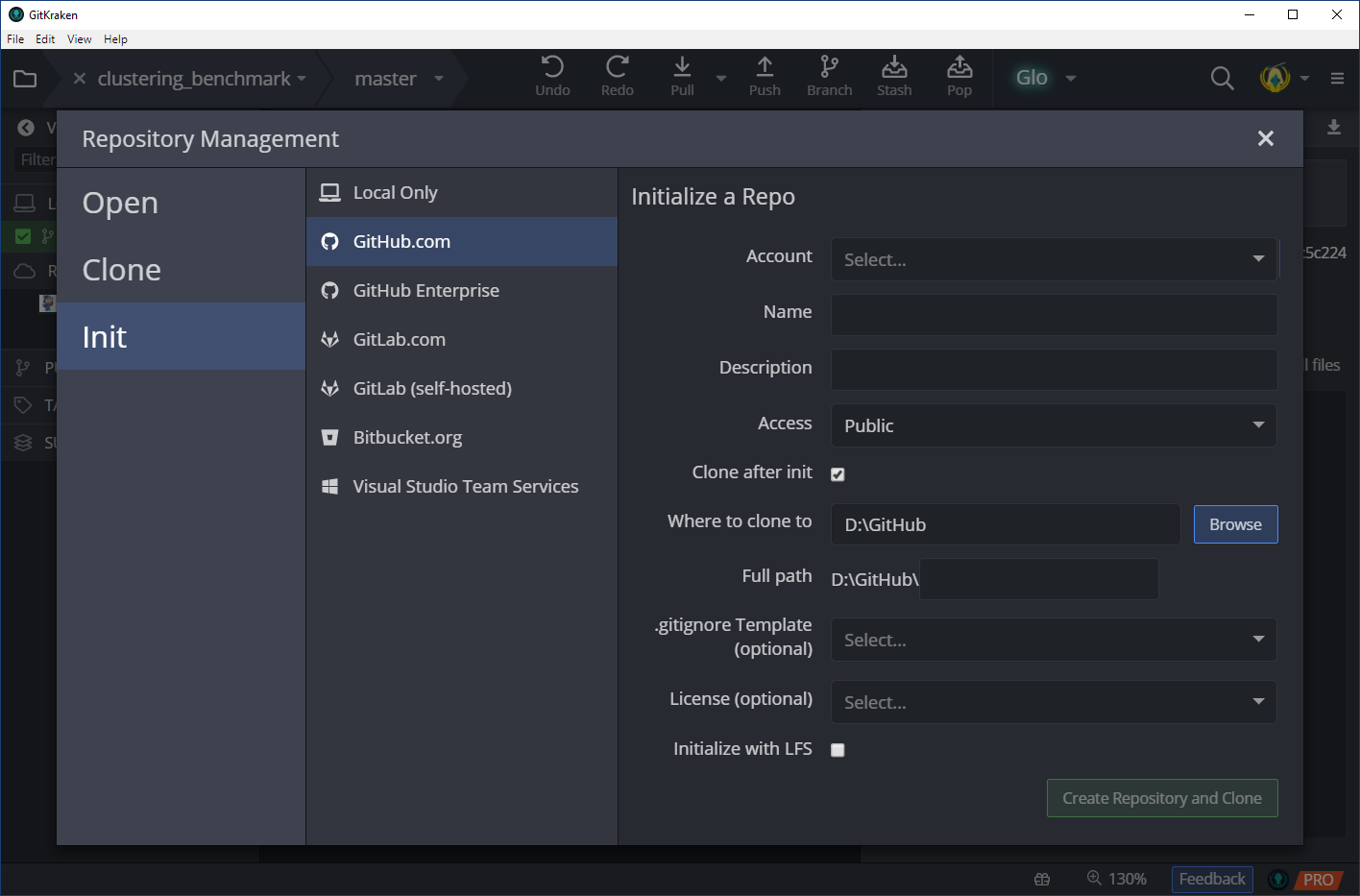The height and width of the screenshot is (896, 1360).
Task: Select the Init tab
Action: [x=181, y=337]
